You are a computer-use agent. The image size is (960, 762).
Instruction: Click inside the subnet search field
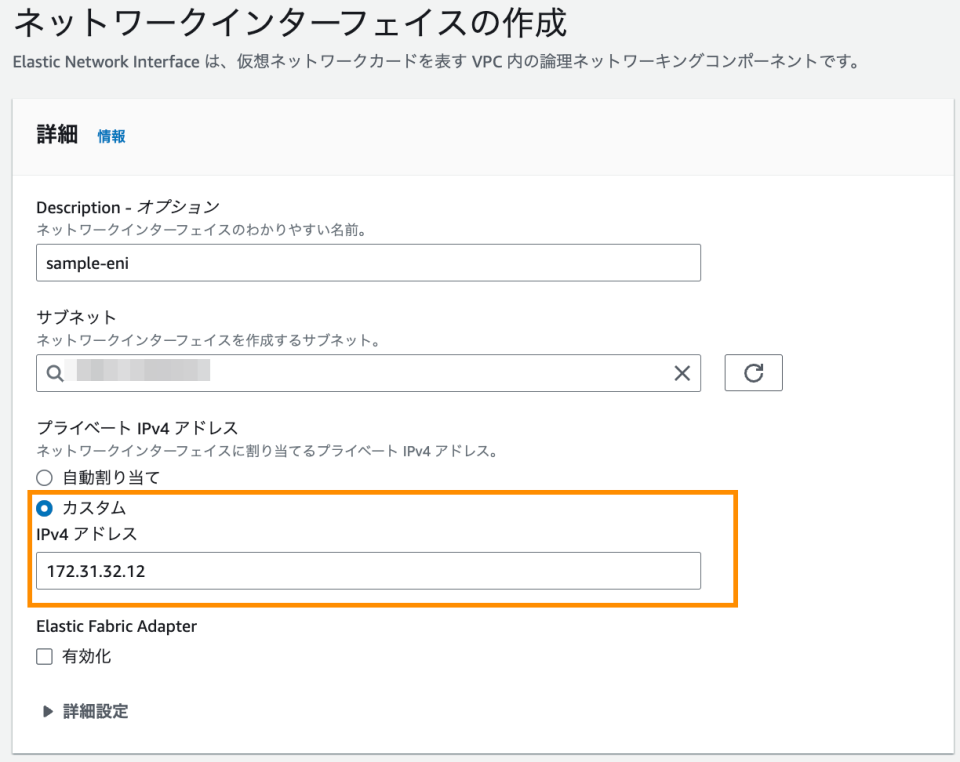coord(300,372)
